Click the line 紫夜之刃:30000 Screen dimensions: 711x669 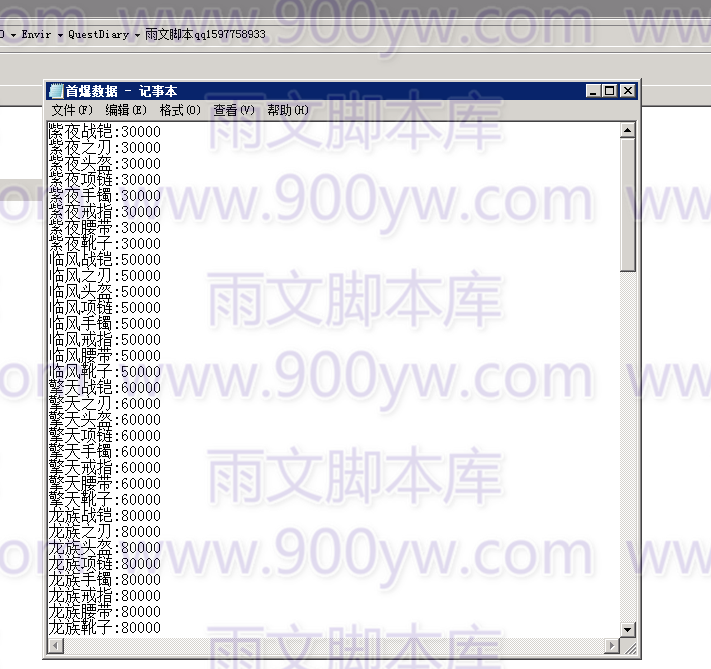pos(105,147)
